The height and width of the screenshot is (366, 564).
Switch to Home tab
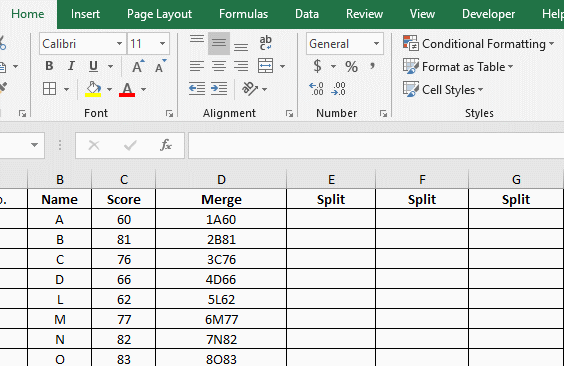[28, 14]
